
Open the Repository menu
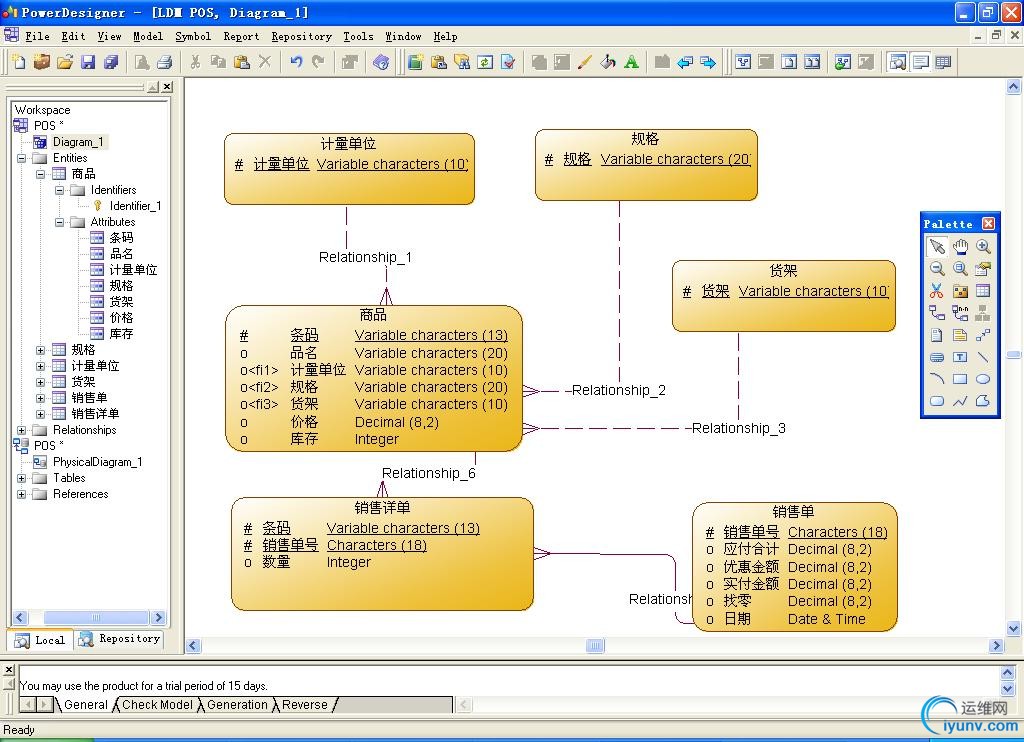(x=302, y=37)
